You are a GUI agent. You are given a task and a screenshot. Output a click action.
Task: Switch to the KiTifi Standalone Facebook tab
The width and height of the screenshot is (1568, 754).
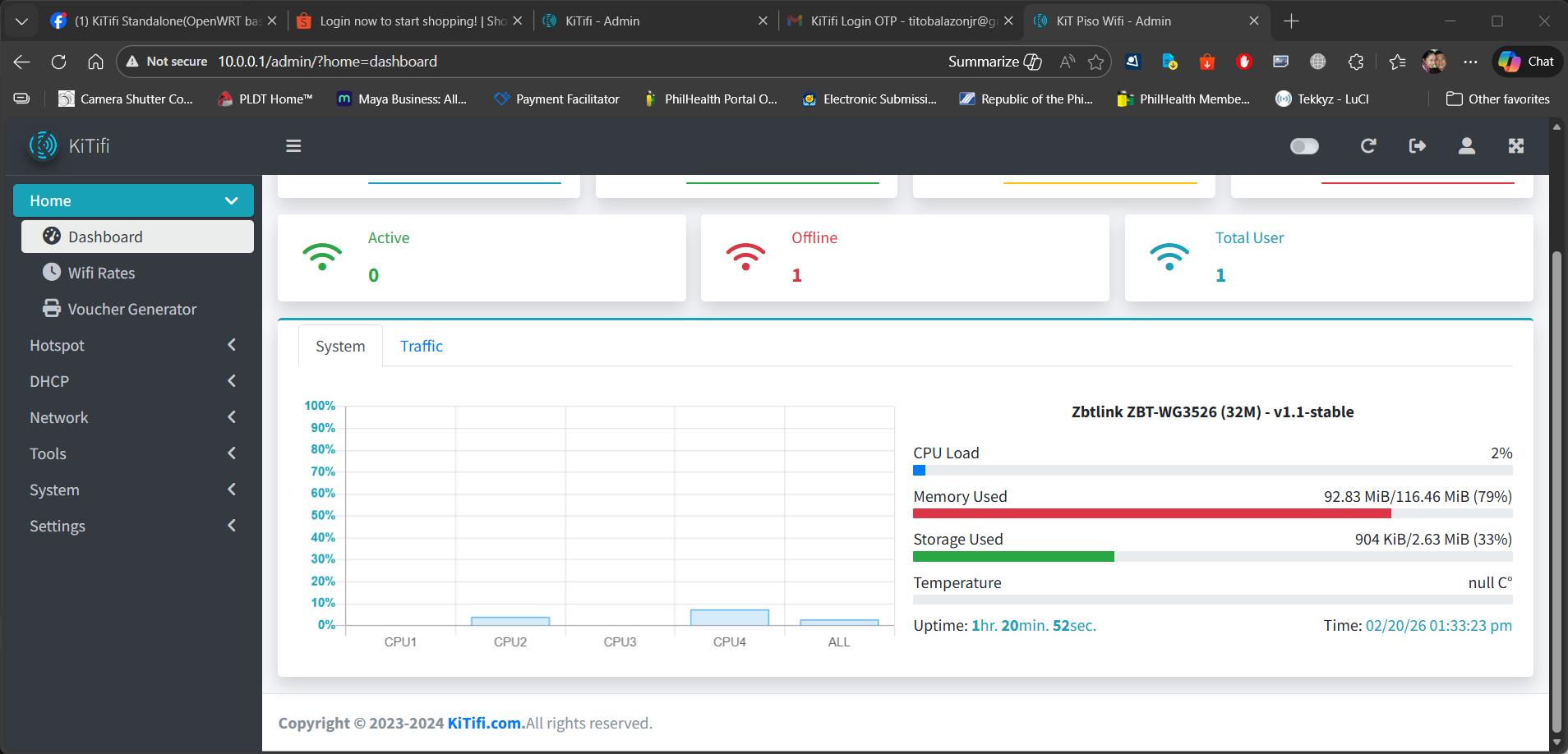point(164,21)
